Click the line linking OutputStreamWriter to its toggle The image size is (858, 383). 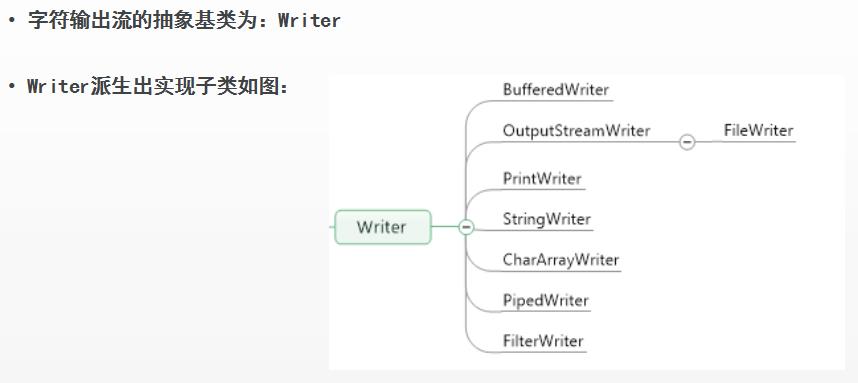pyautogui.click(x=665, y=142)
